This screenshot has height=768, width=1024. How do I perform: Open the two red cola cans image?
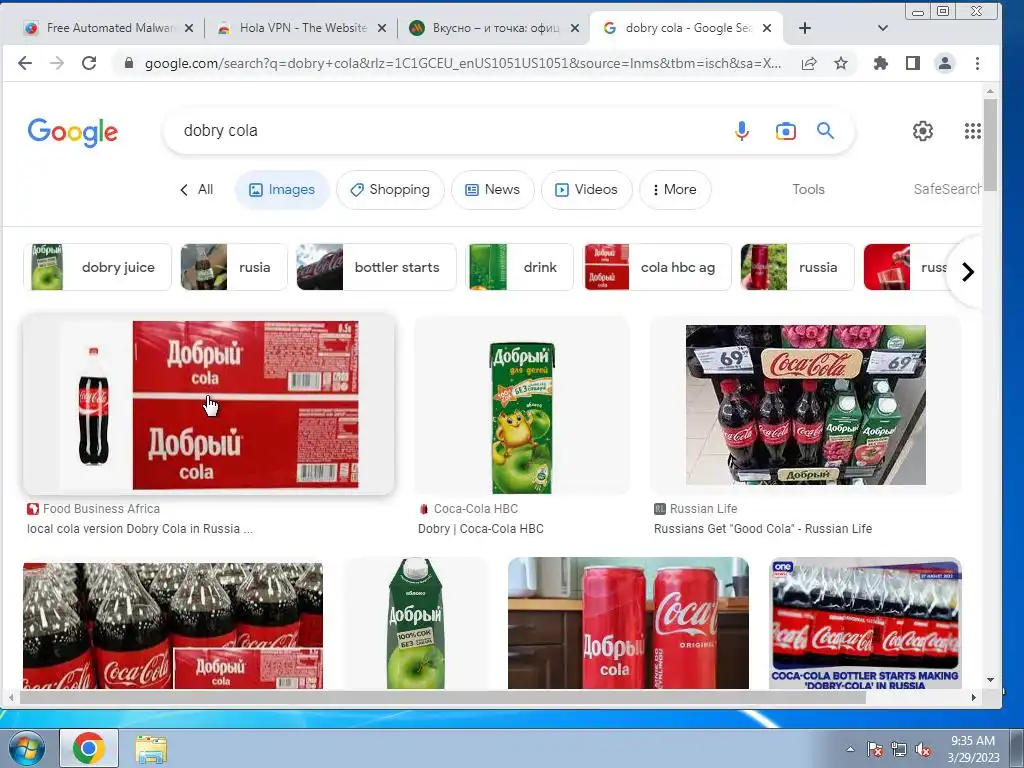pos(628,623)
